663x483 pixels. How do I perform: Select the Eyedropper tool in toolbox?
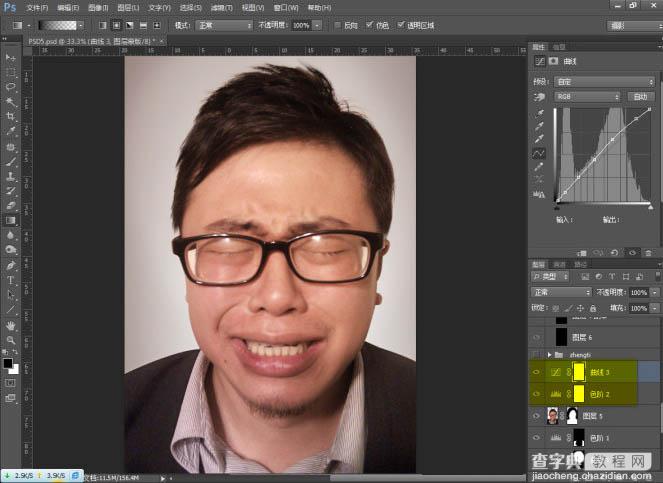pos(11,131)
